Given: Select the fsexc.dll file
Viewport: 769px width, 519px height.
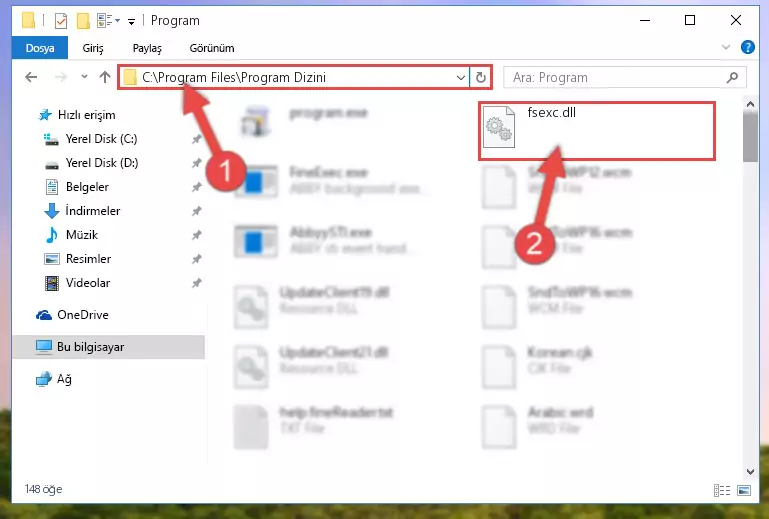Looking at the screenshot, I should tap(596, 131).
